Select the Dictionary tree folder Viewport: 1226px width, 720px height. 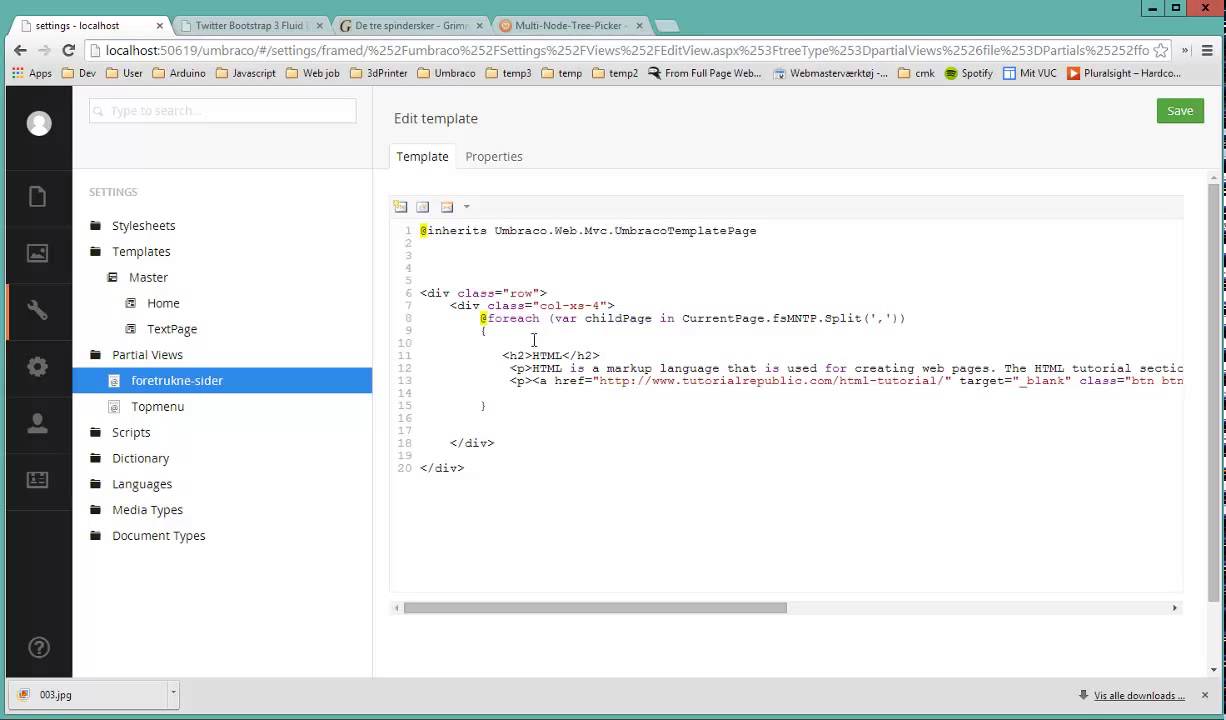[x=140, y=458]
